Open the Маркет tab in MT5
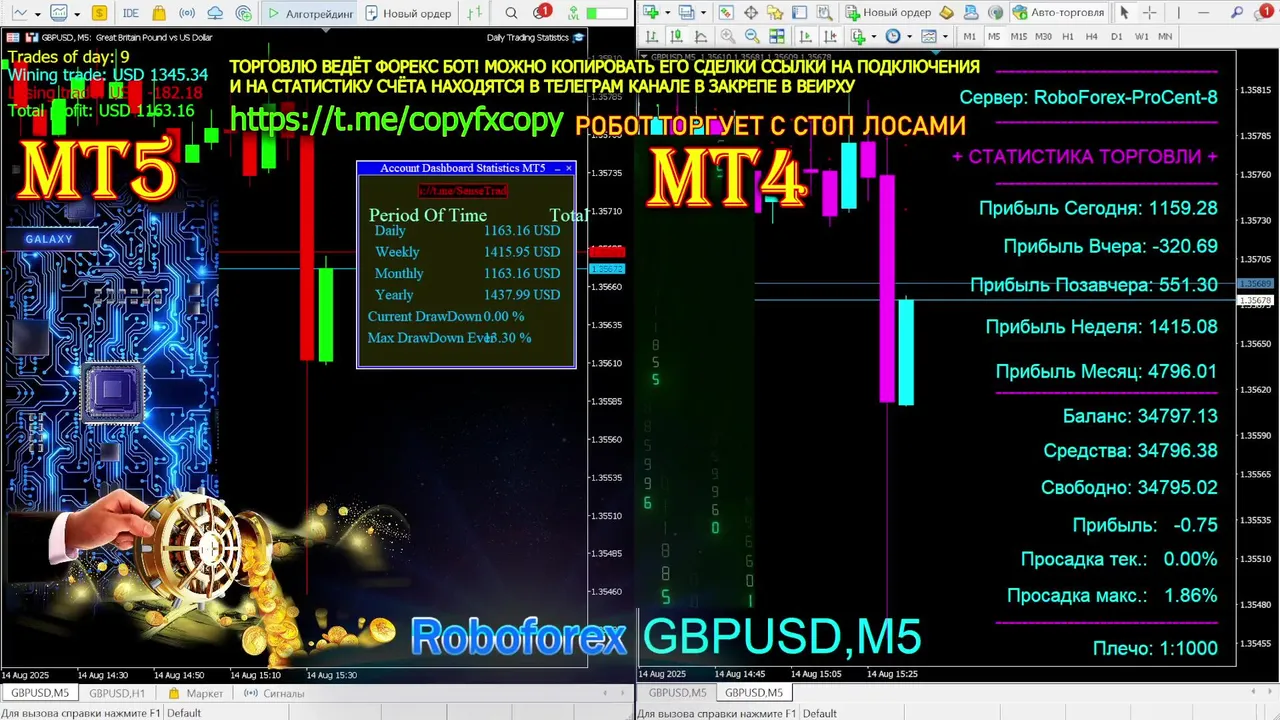 pyautogui.click(x=196, y=693)
